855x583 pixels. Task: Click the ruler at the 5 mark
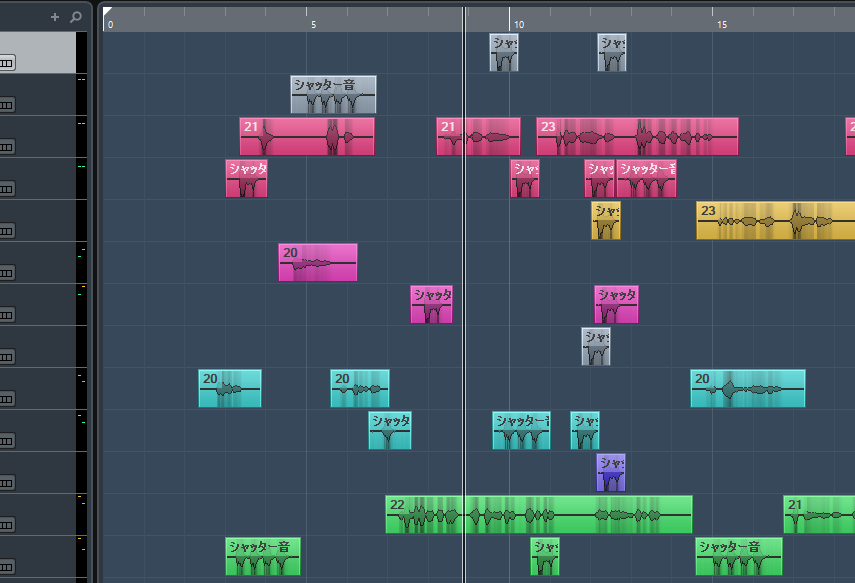click(313, 25)
